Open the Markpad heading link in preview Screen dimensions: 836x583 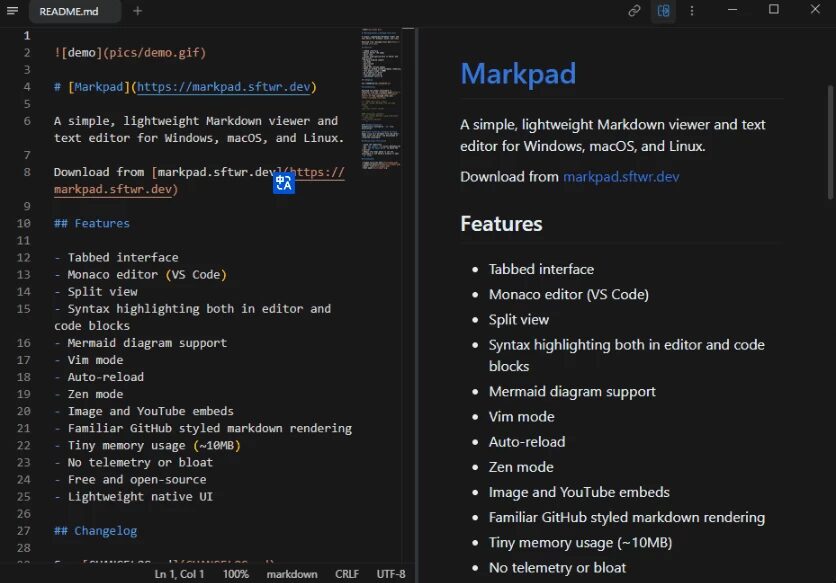pos(518,74)
